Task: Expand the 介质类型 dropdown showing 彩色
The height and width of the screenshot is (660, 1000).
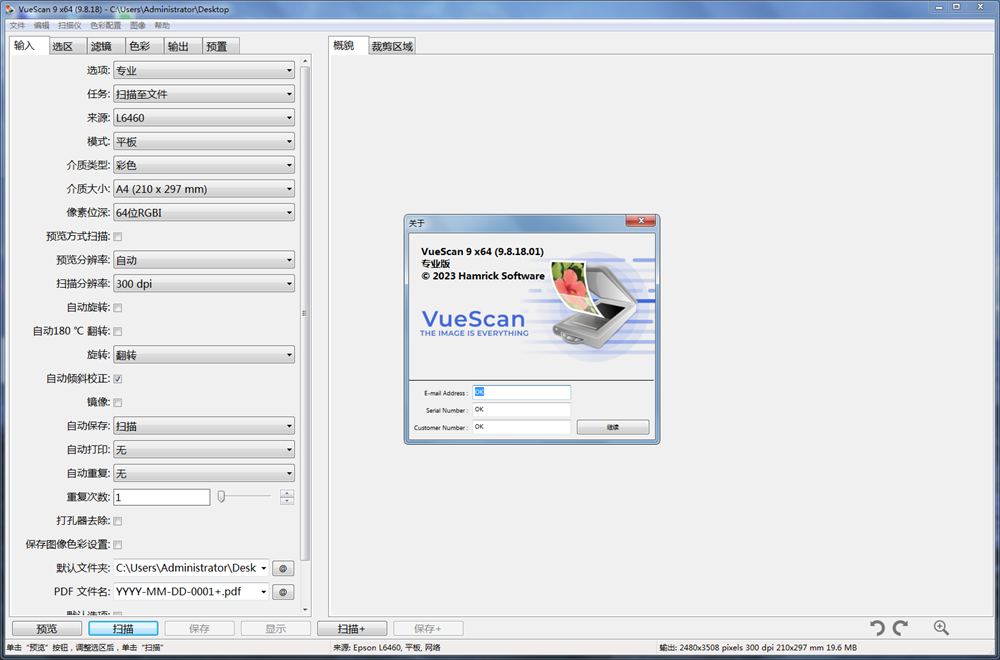Action: click(x=204, y=165)
